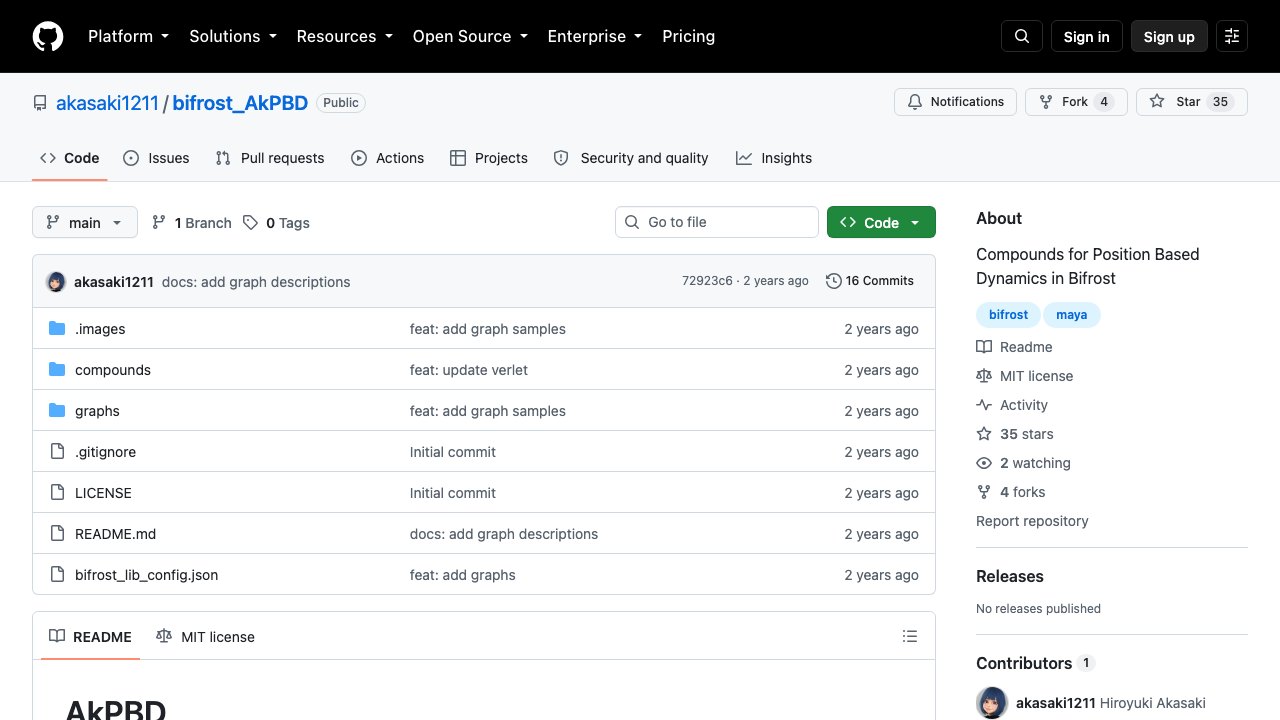Image resolution: width=1280 pixels, height=720 pixels.
Task: Click the Public visibility badge
Action: tap(341, 103)
